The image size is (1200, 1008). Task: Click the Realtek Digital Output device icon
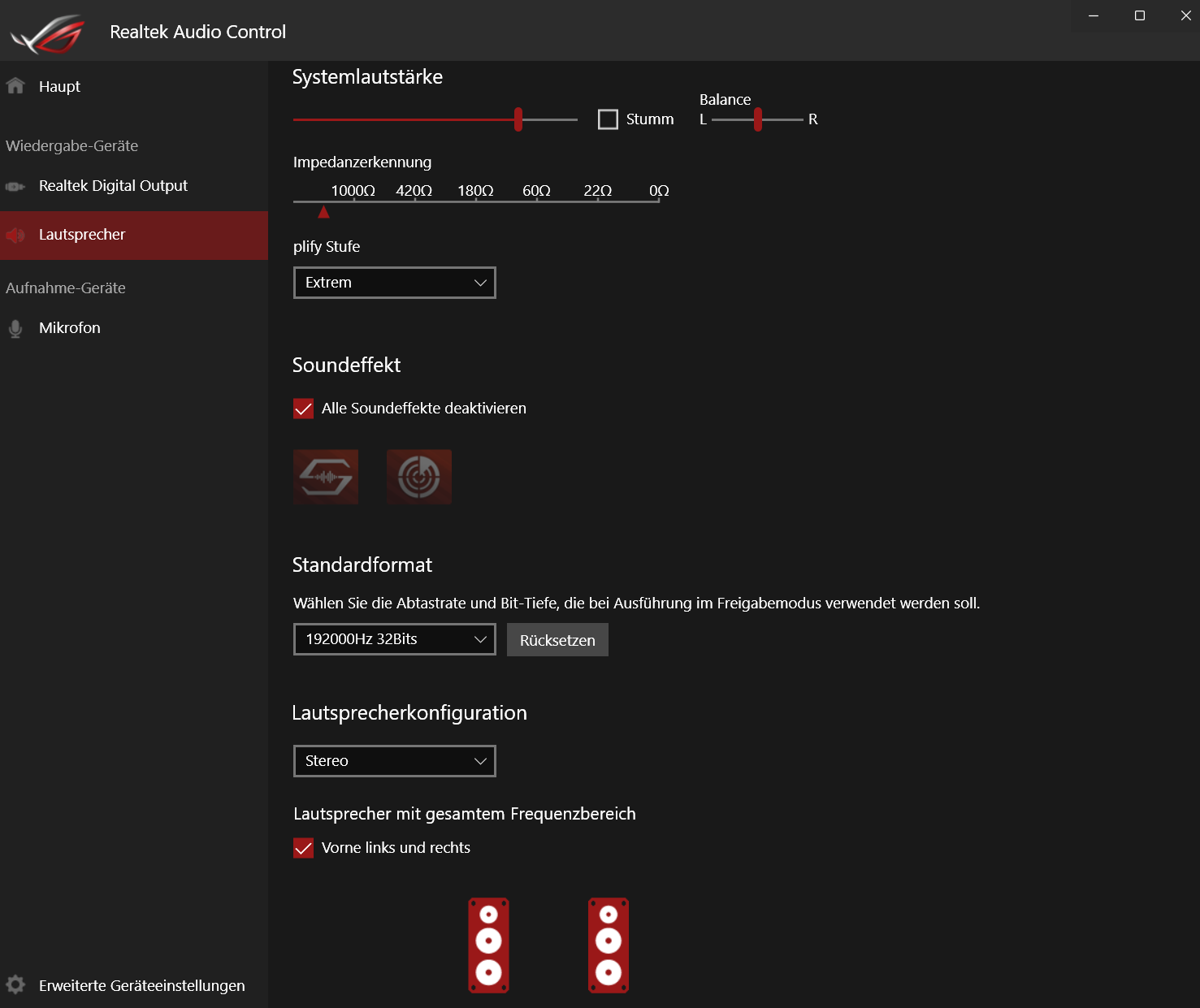pyautogui.click(x=15, y=187)
